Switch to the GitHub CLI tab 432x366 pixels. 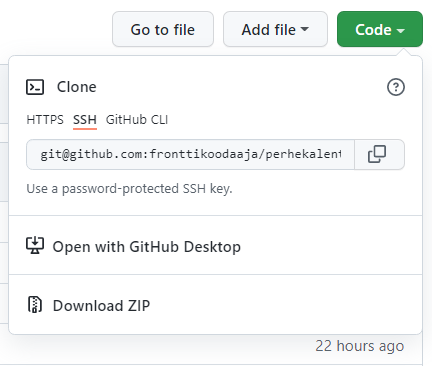click(137, 120)
